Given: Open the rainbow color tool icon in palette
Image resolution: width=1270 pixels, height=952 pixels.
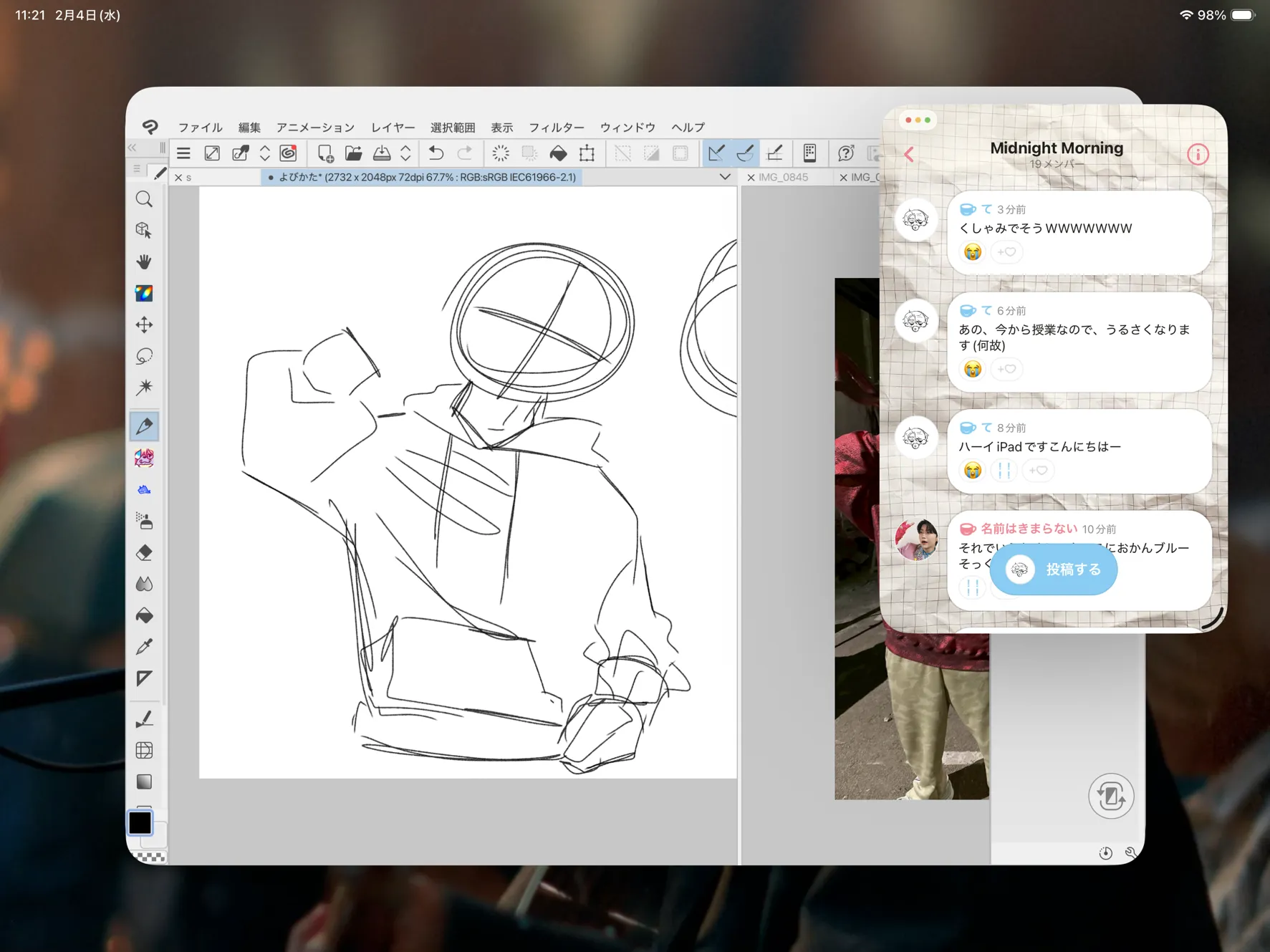Looking at the screenshot, I should click(144, 293).
